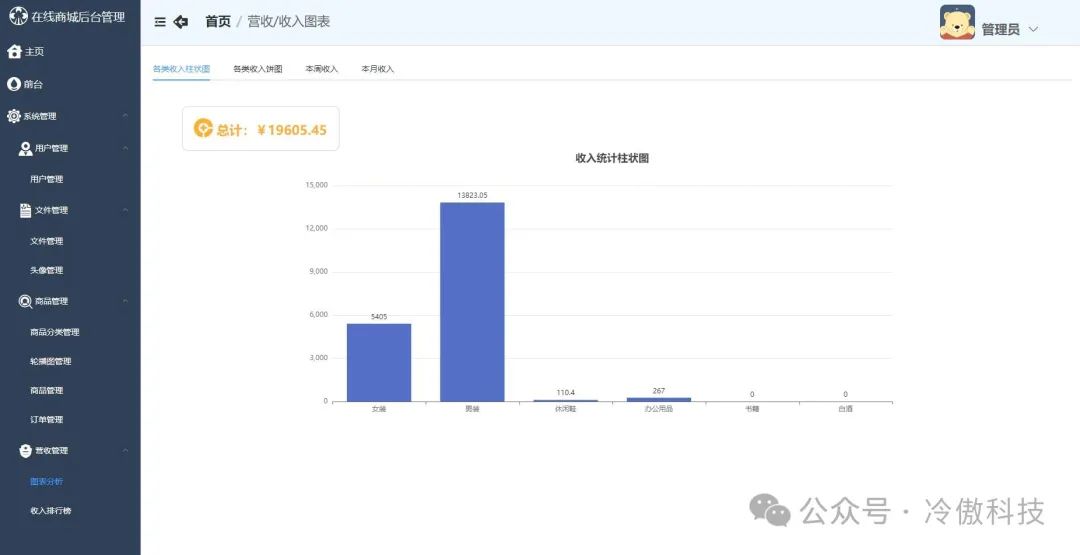
Task: Collapse the 商品管理 group chevron
Action: click(x=125, y=301)
